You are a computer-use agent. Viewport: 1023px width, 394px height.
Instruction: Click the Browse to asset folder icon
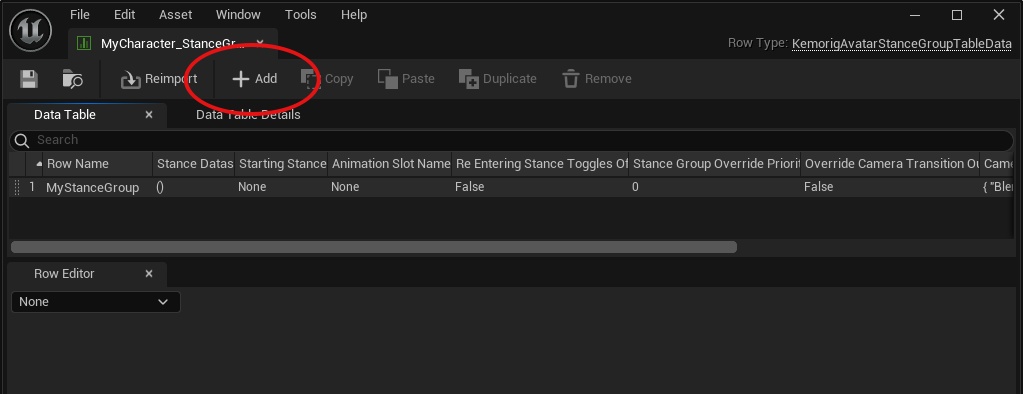coord(72,79)
